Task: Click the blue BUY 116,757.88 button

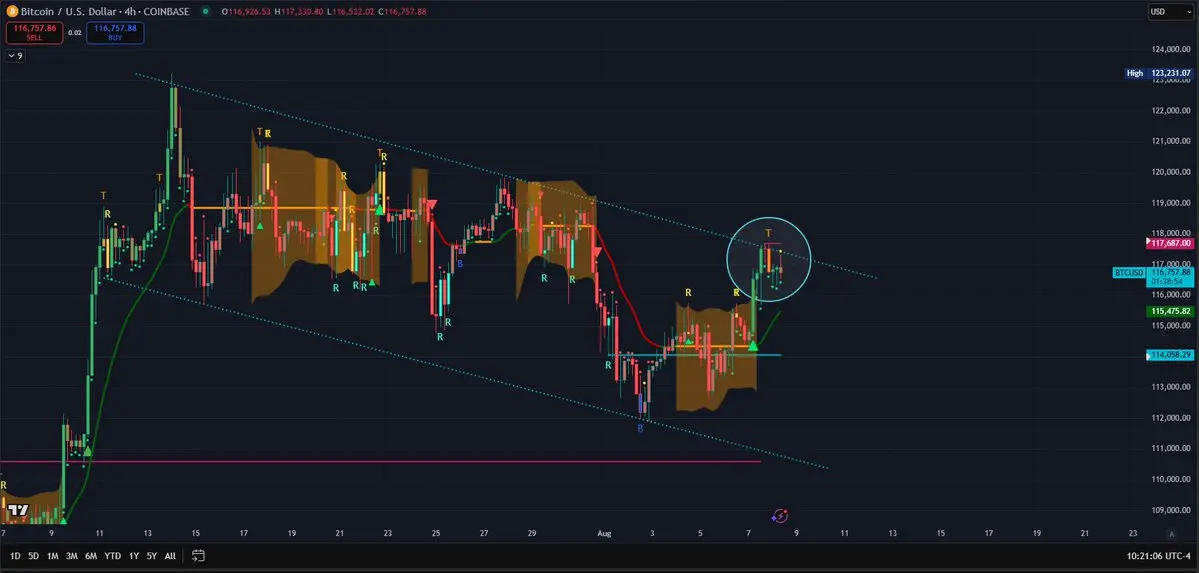Action: (x=115, y=32)
